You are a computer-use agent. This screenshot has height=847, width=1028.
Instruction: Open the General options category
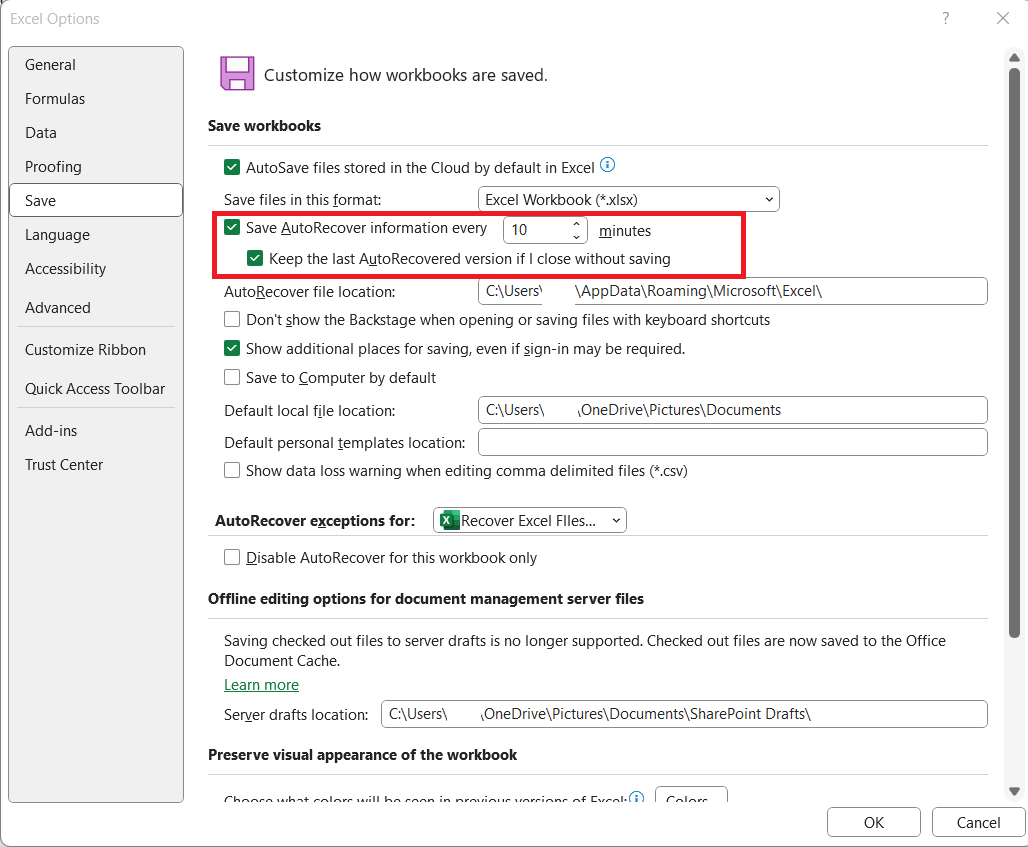tap(96, 64)
